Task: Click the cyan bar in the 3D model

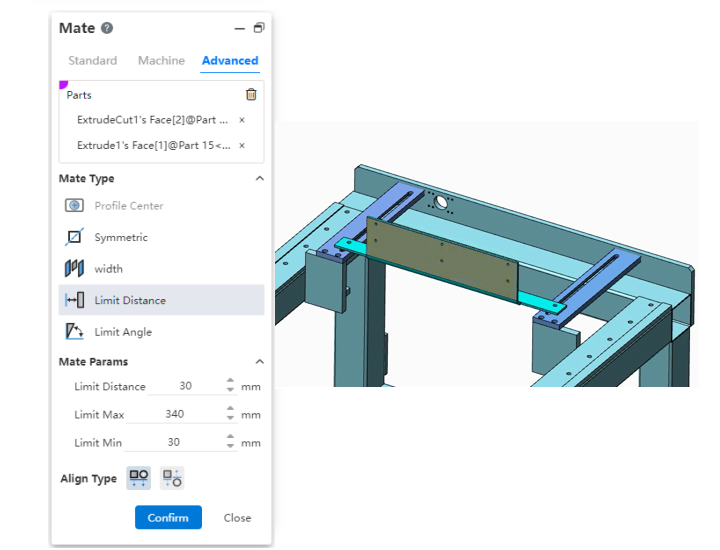Action: tap(542, 302)
